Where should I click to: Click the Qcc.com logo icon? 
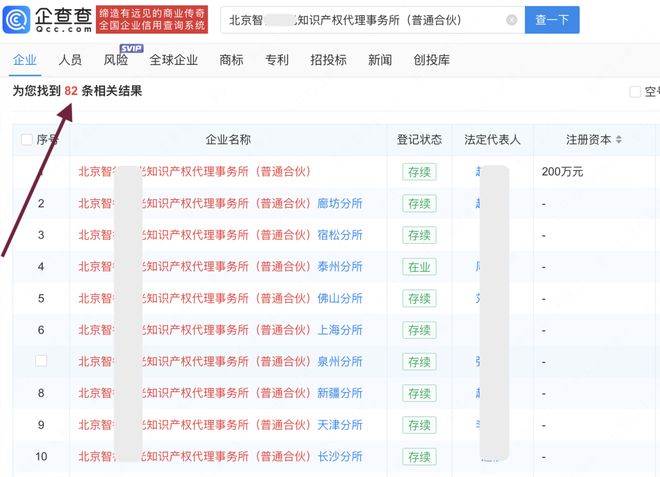[x=16, y=19]
